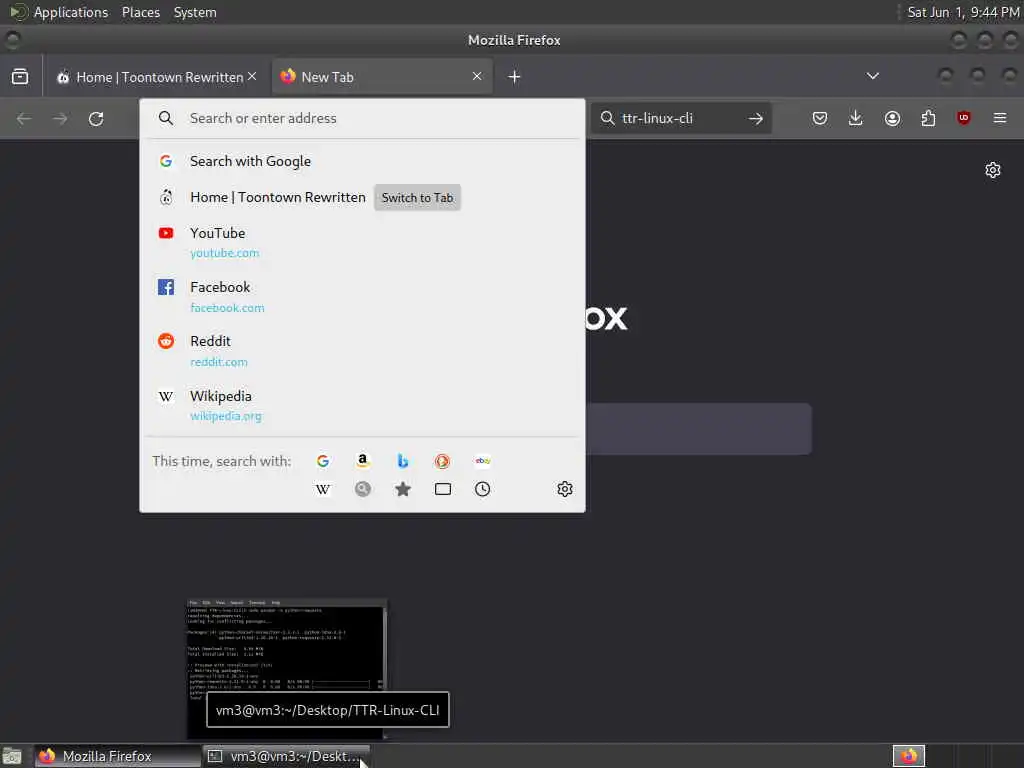Viewport: 1024px width, 768px height.
Task: Search history via clock icon
Action: click(483, 489)
